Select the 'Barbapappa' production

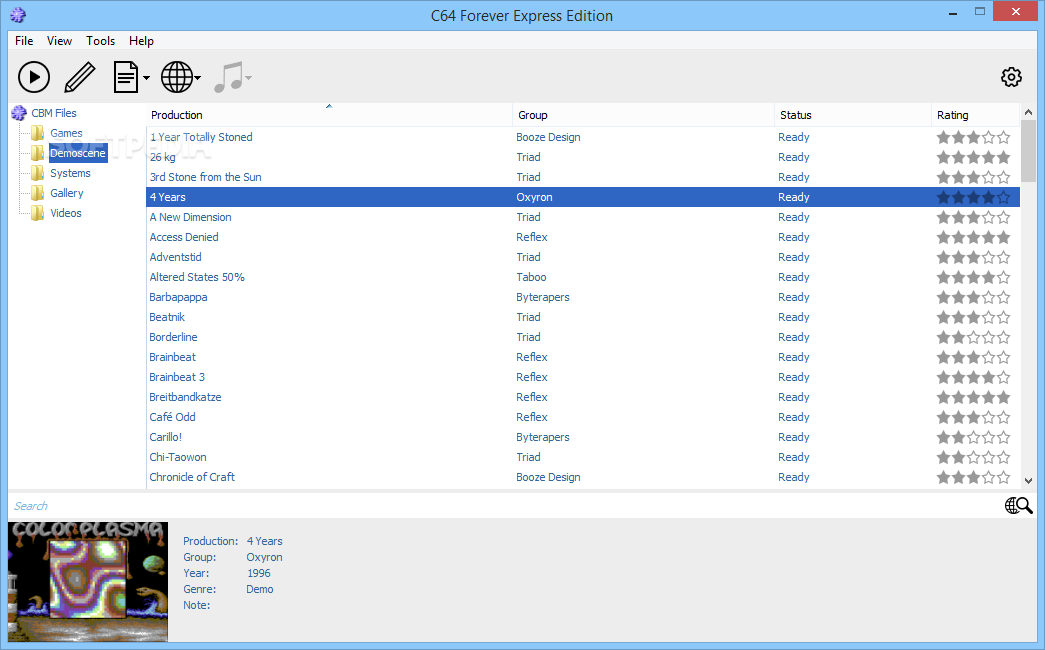pyautogui.click(x=178, y=297)
